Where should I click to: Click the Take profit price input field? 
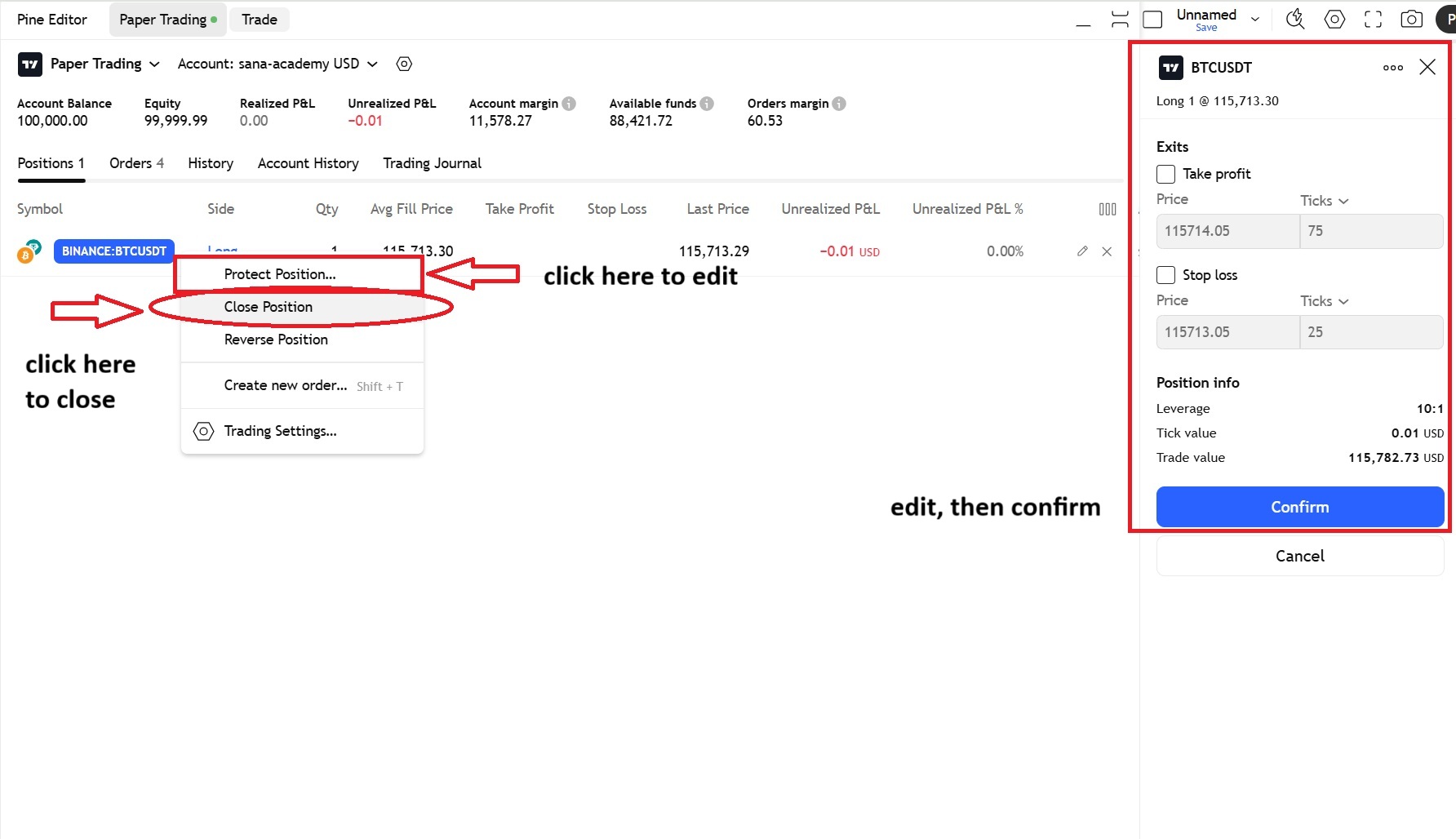1227,231
